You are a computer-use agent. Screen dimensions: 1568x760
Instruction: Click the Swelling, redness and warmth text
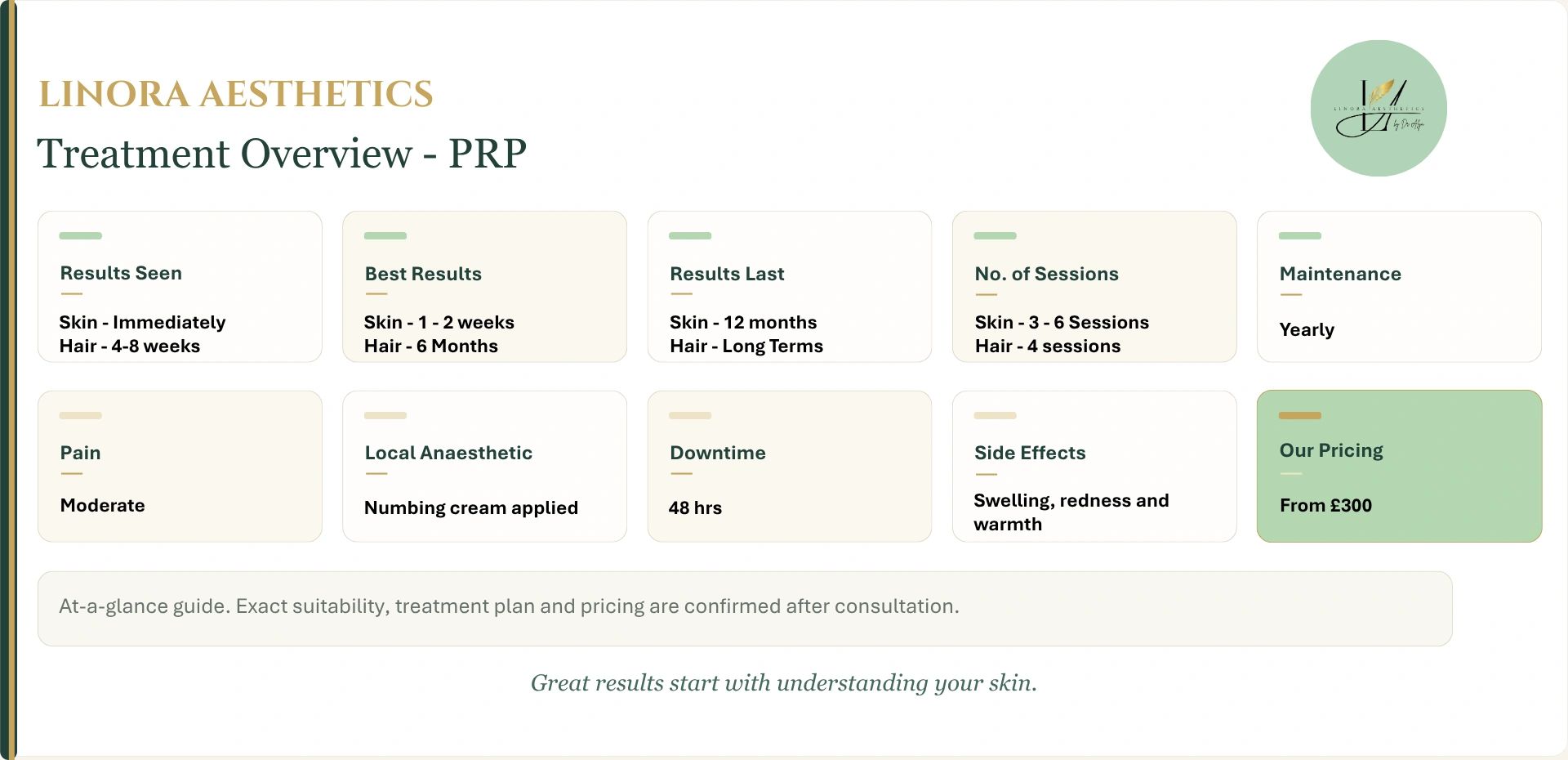click(x=1071, y=512)
